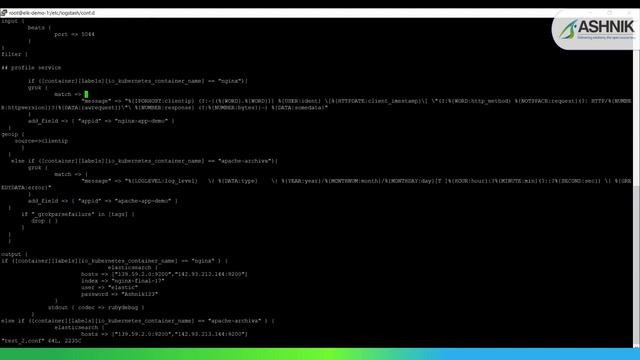Click the window title root@elk-demo-1 path

tap(52, 13)
